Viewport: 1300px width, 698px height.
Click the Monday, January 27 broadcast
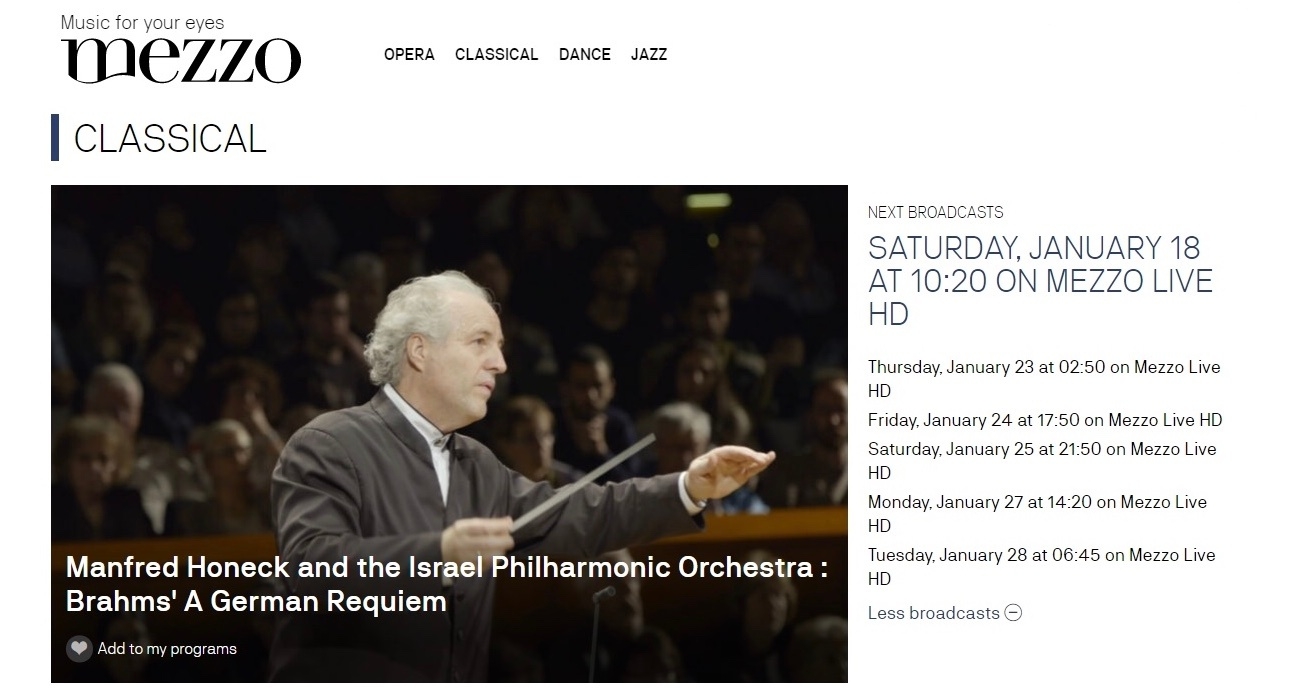[1036, 513]
